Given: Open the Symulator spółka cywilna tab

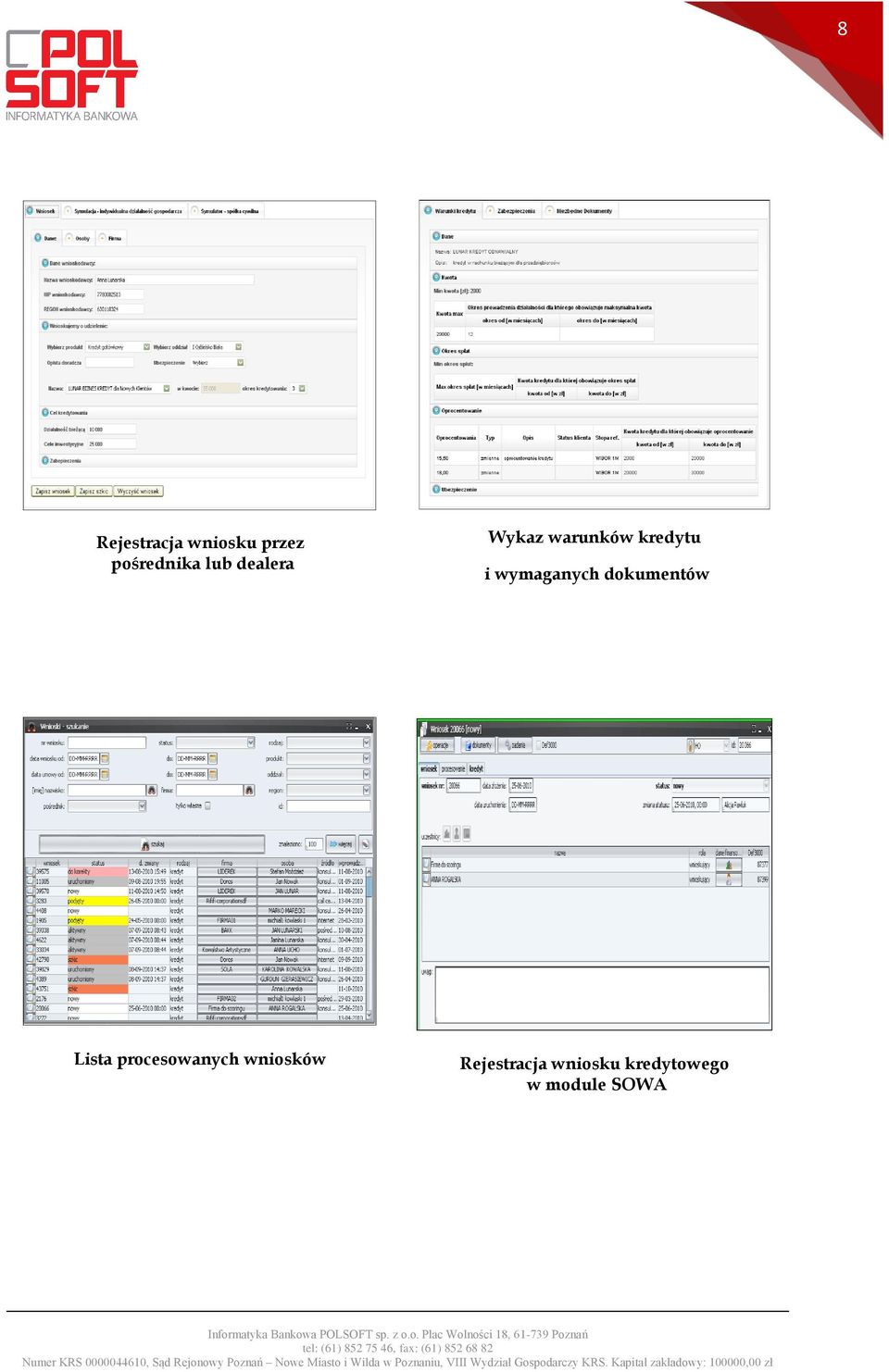Looking at the screenshot, I should [225, 211].
